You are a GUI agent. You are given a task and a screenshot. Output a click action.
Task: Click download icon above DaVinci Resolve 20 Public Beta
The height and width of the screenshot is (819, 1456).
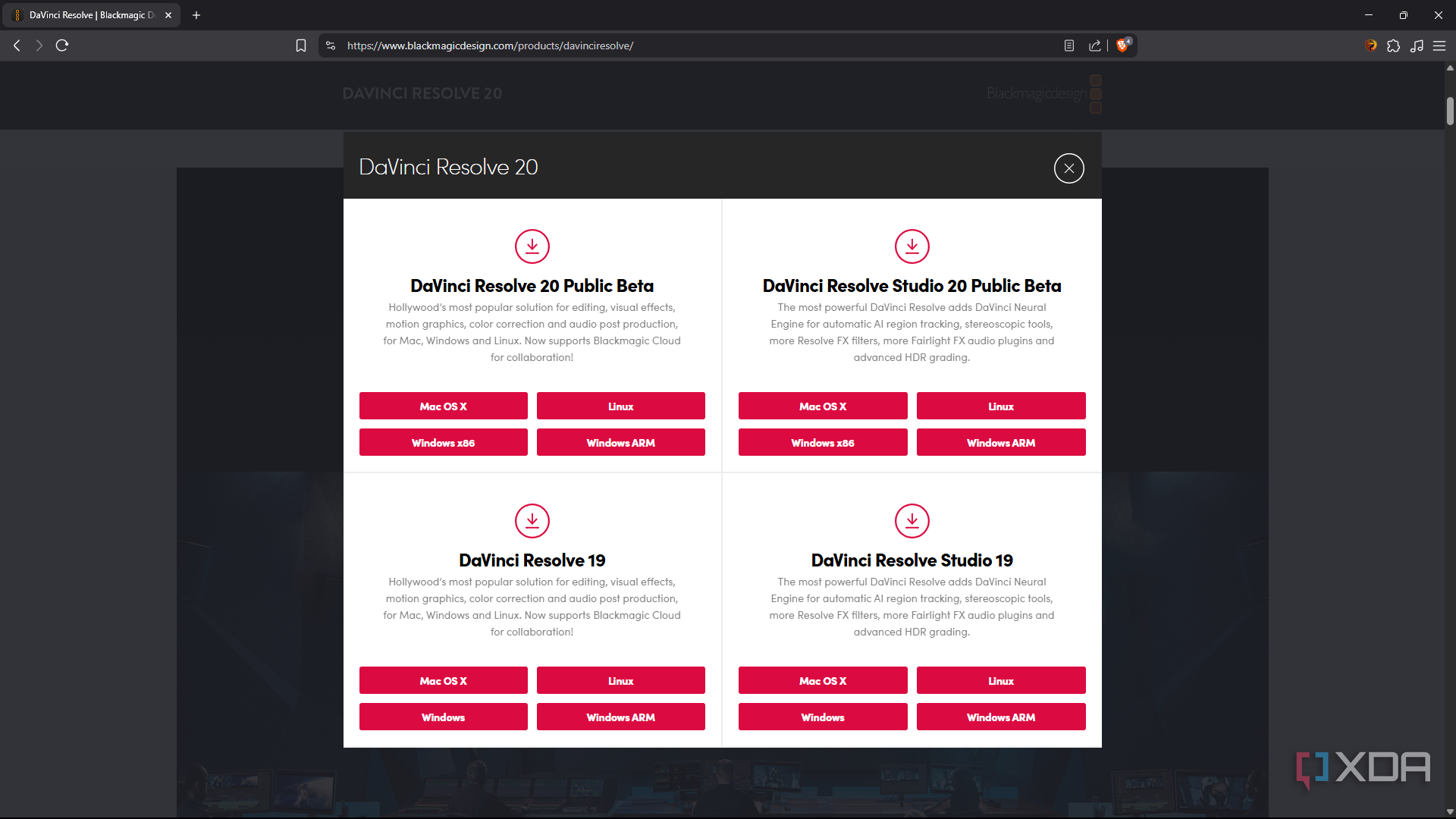click(x=532, y=246)
